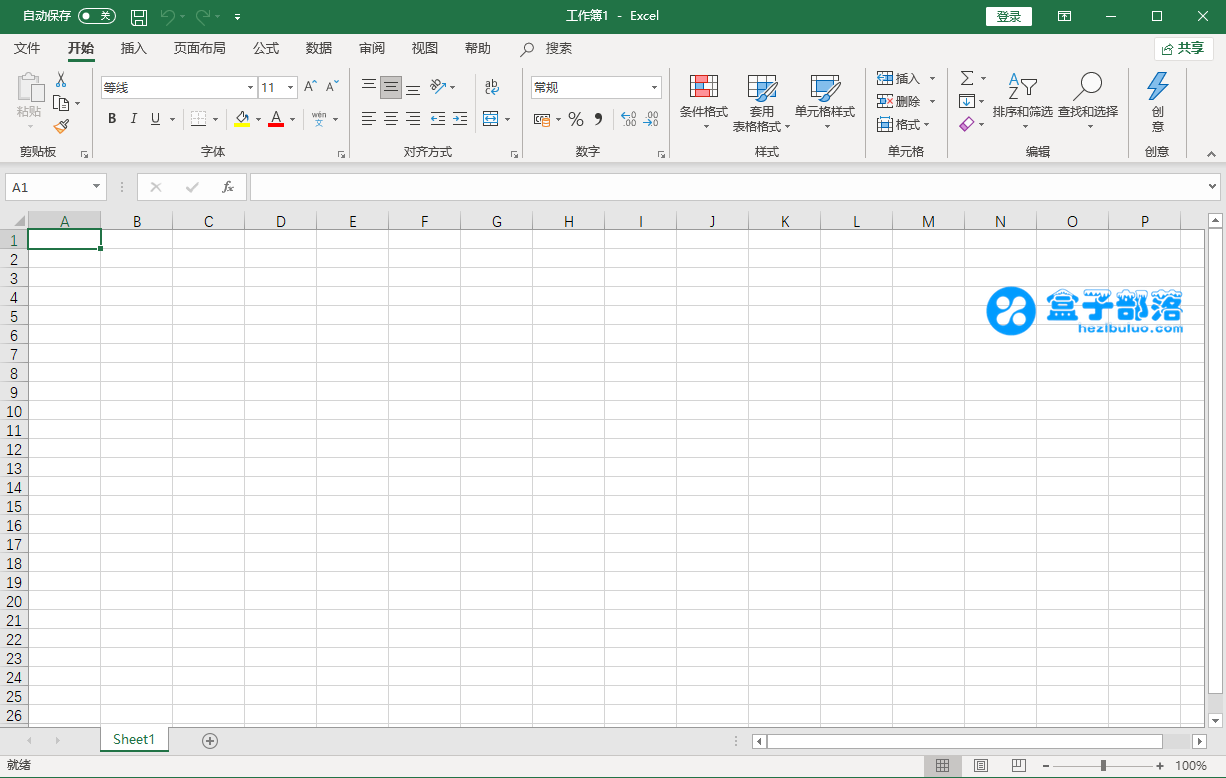
Task: Click the Save icon in title bar
Action: click(x=139, y=16)
